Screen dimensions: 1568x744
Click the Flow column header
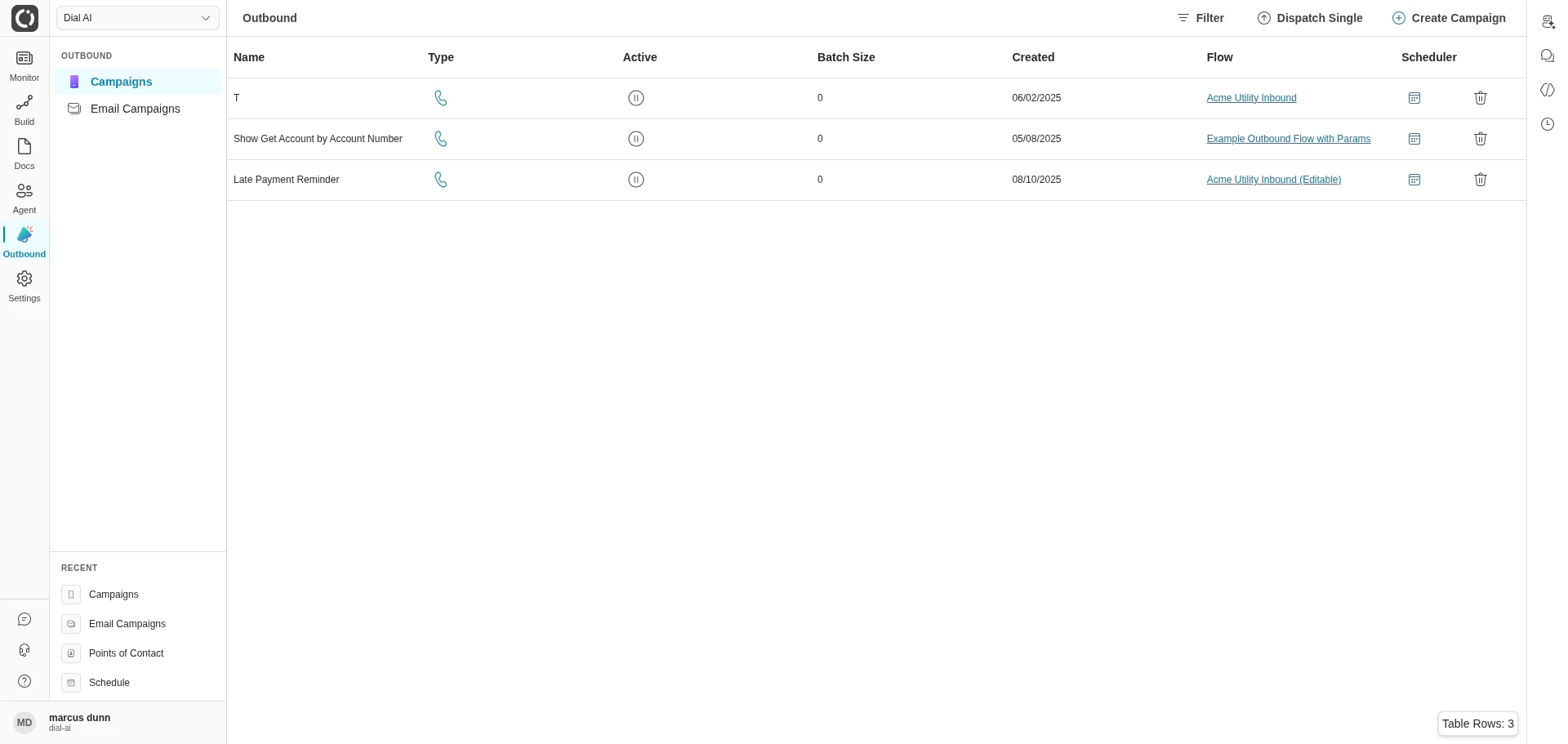(1219, 57)
